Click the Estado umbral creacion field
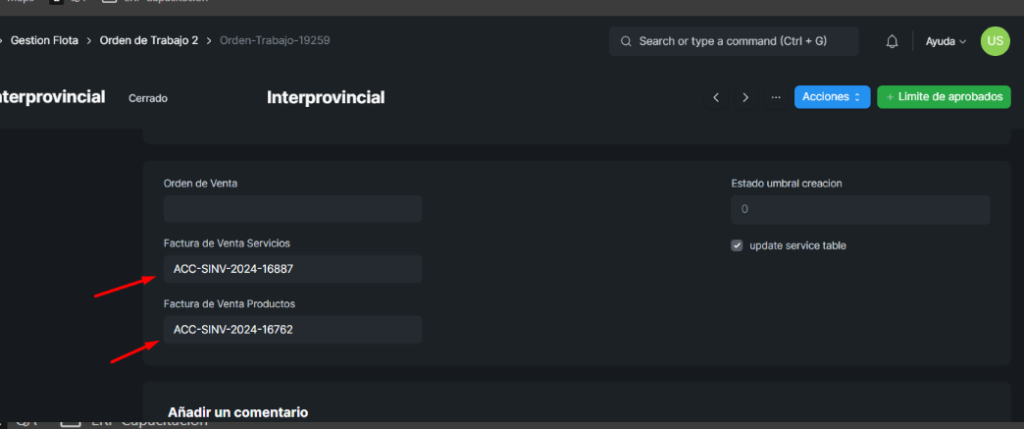 pyautogui.click(x=861, y=210)
